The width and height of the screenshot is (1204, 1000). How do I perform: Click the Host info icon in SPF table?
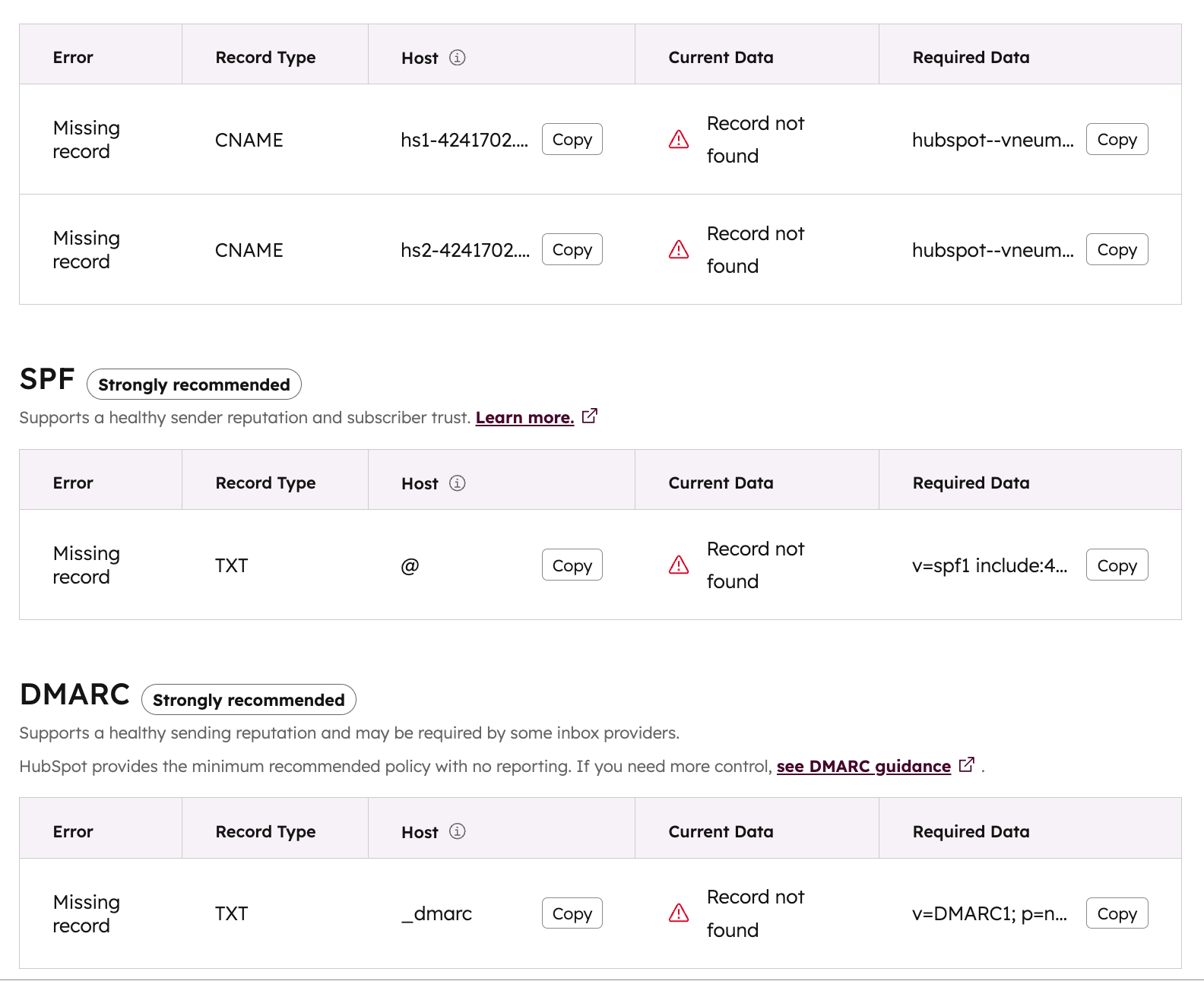(457, 483)
